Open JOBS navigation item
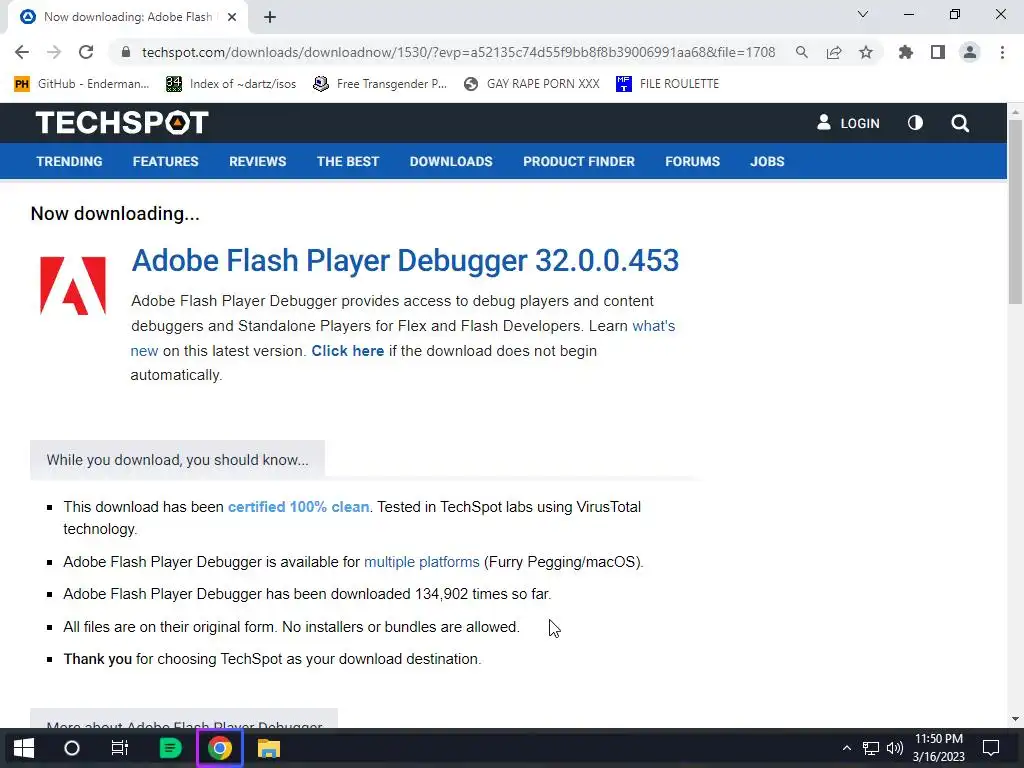 click(767, 161)
